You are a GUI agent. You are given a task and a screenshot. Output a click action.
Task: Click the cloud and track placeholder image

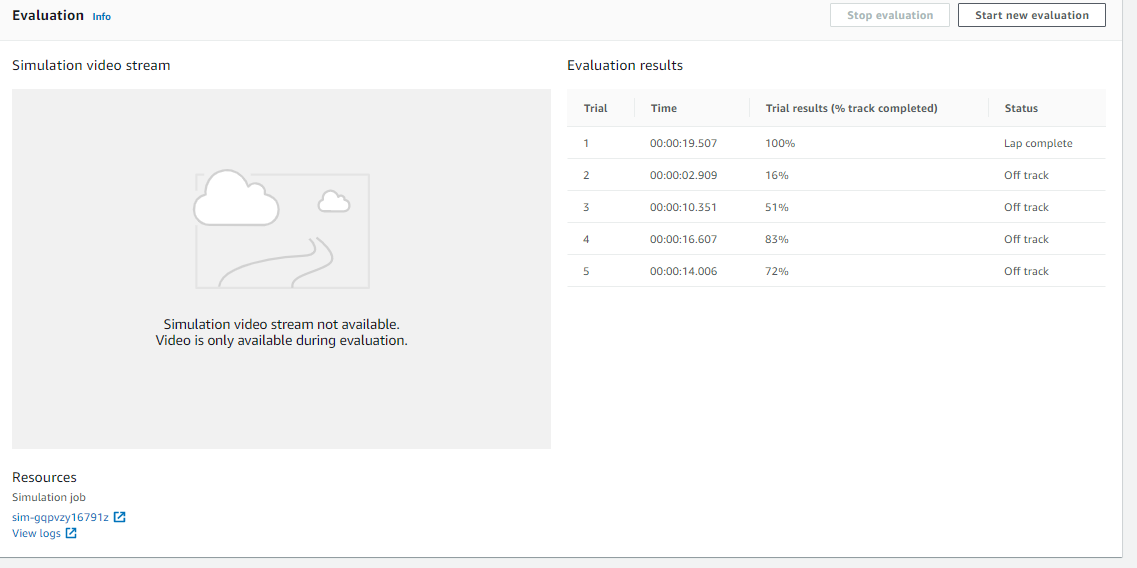282,229
